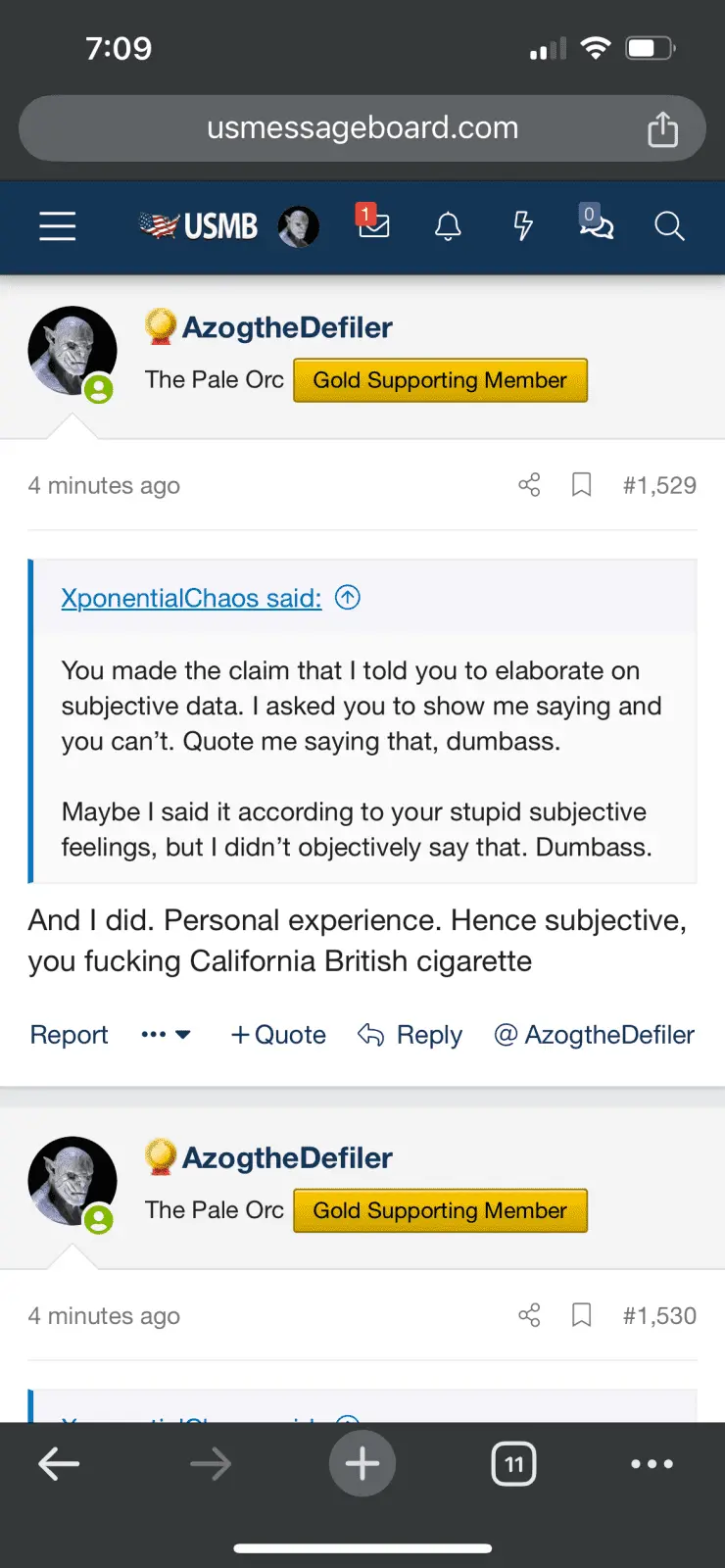This screenshot has height=1568, width=725.
Task: Open the browser tabs switcher showing 11
Action: [x=513, y=1464]
